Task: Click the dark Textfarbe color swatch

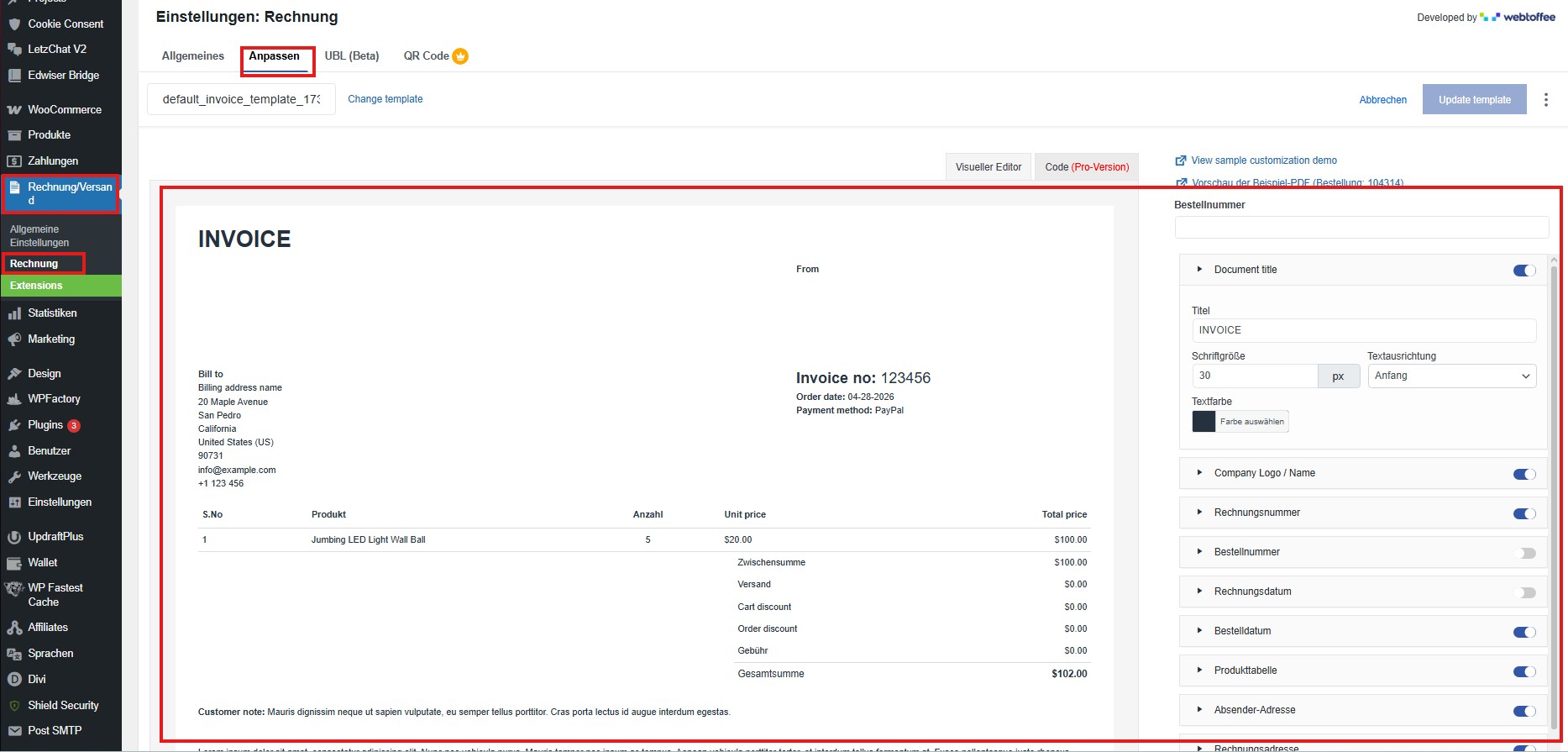Action: [x=1204, y=421]
